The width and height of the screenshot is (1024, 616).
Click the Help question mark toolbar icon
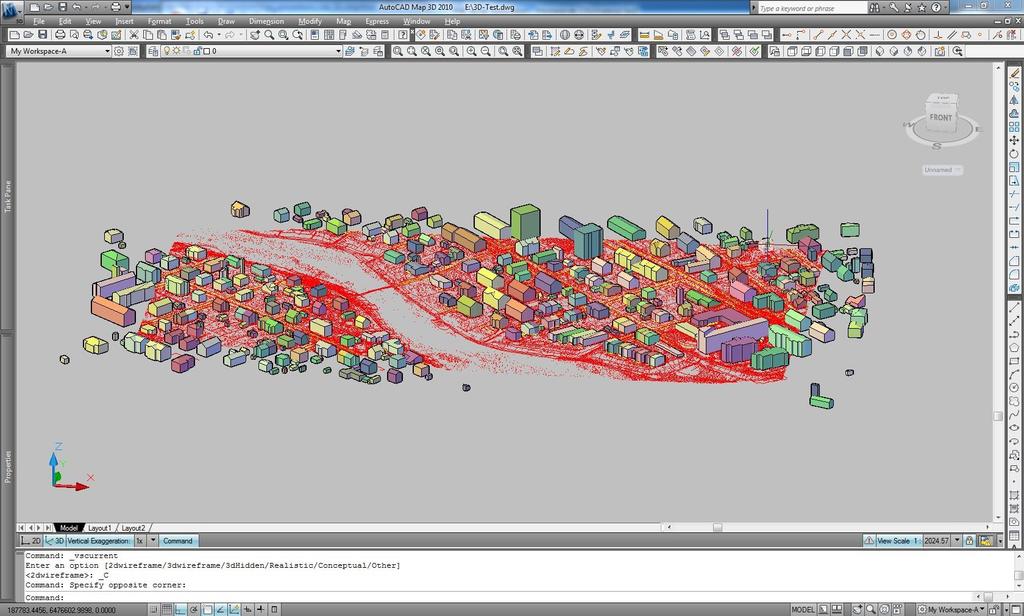[402, 35]
